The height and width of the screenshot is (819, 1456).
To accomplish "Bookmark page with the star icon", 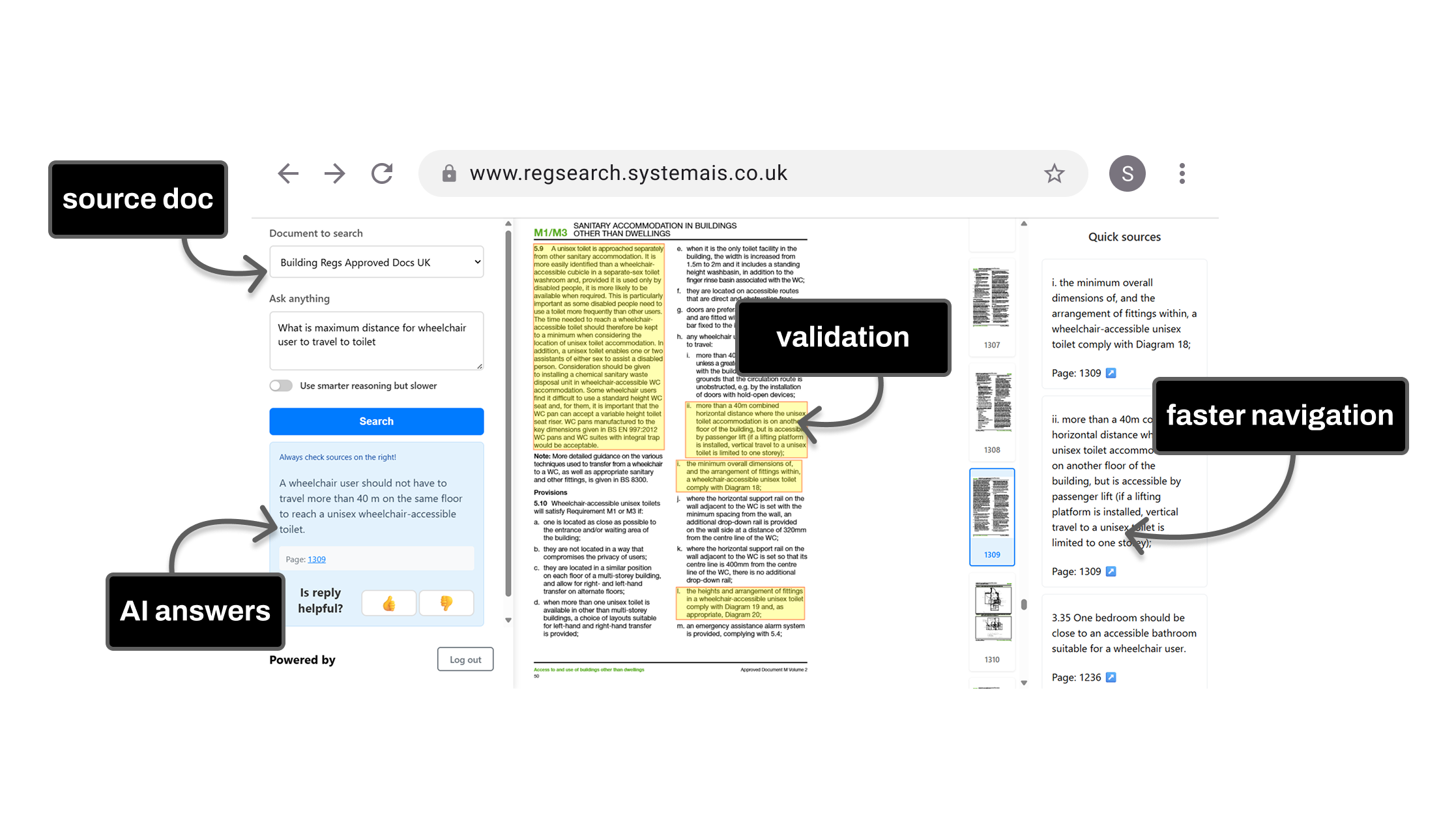I will click(x=1054, y=173).
